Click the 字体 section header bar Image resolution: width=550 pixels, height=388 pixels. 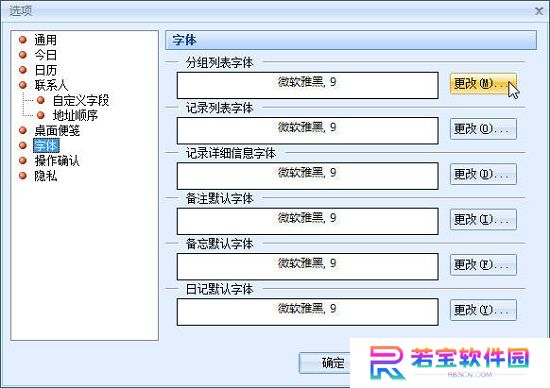(351, 40)
